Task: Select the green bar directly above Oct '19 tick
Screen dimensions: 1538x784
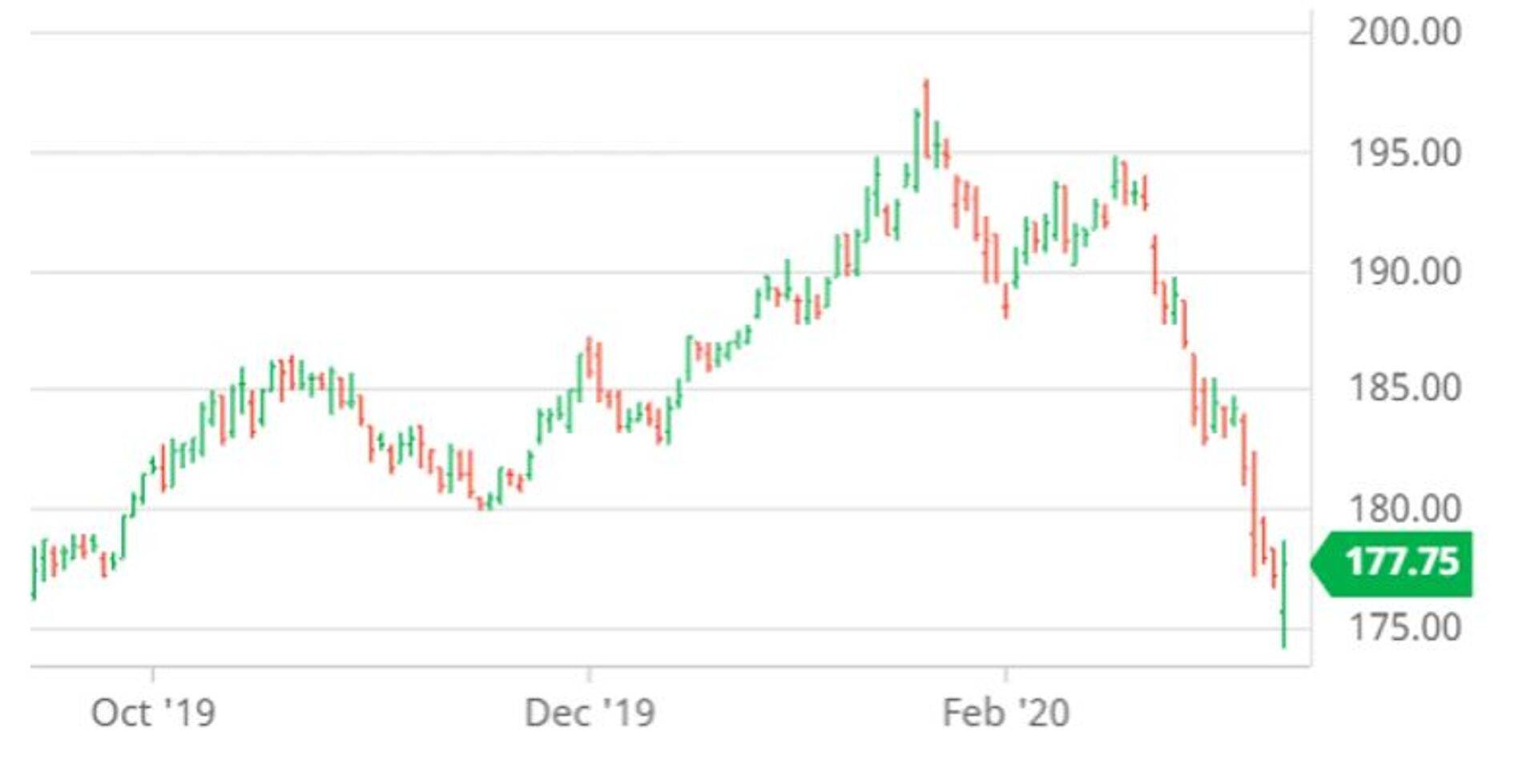Action: [x=153, y=464]
